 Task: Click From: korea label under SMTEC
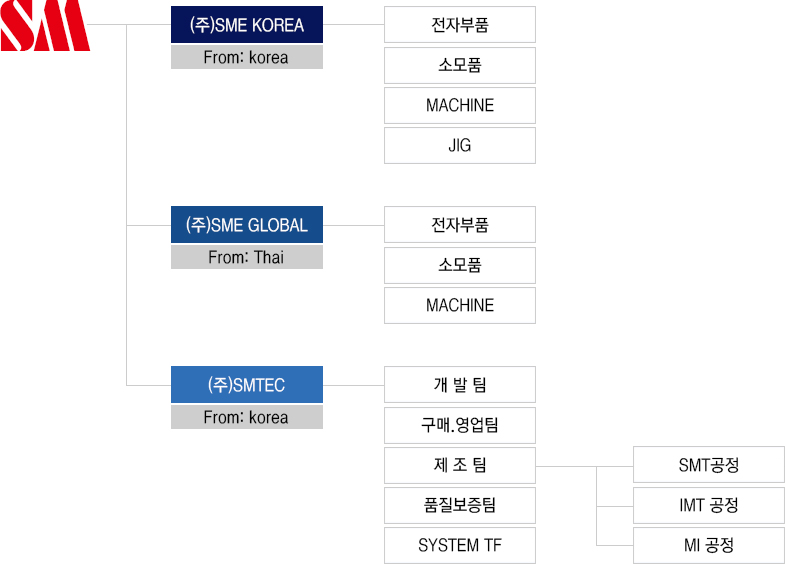(247, 417)
